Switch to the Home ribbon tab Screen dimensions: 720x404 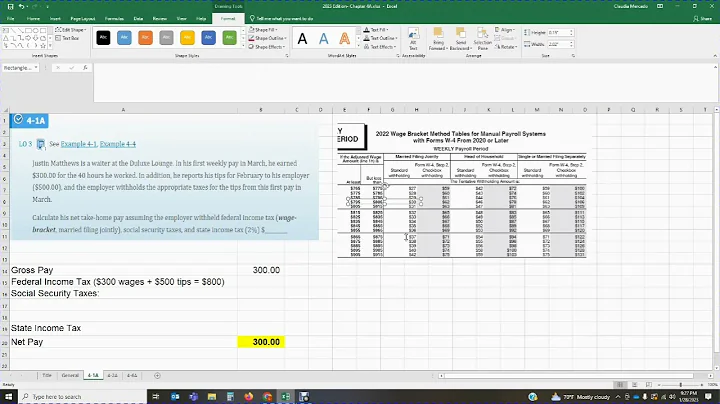(33, 19)
